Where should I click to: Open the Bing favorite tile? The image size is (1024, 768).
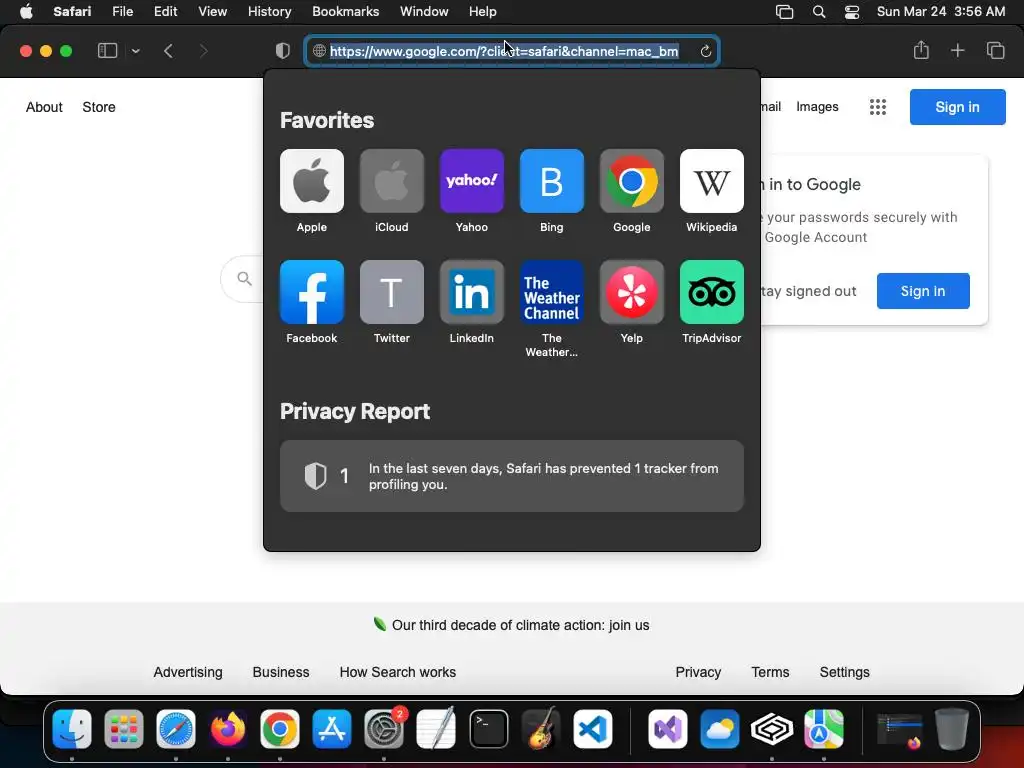[x=552, y=181]
